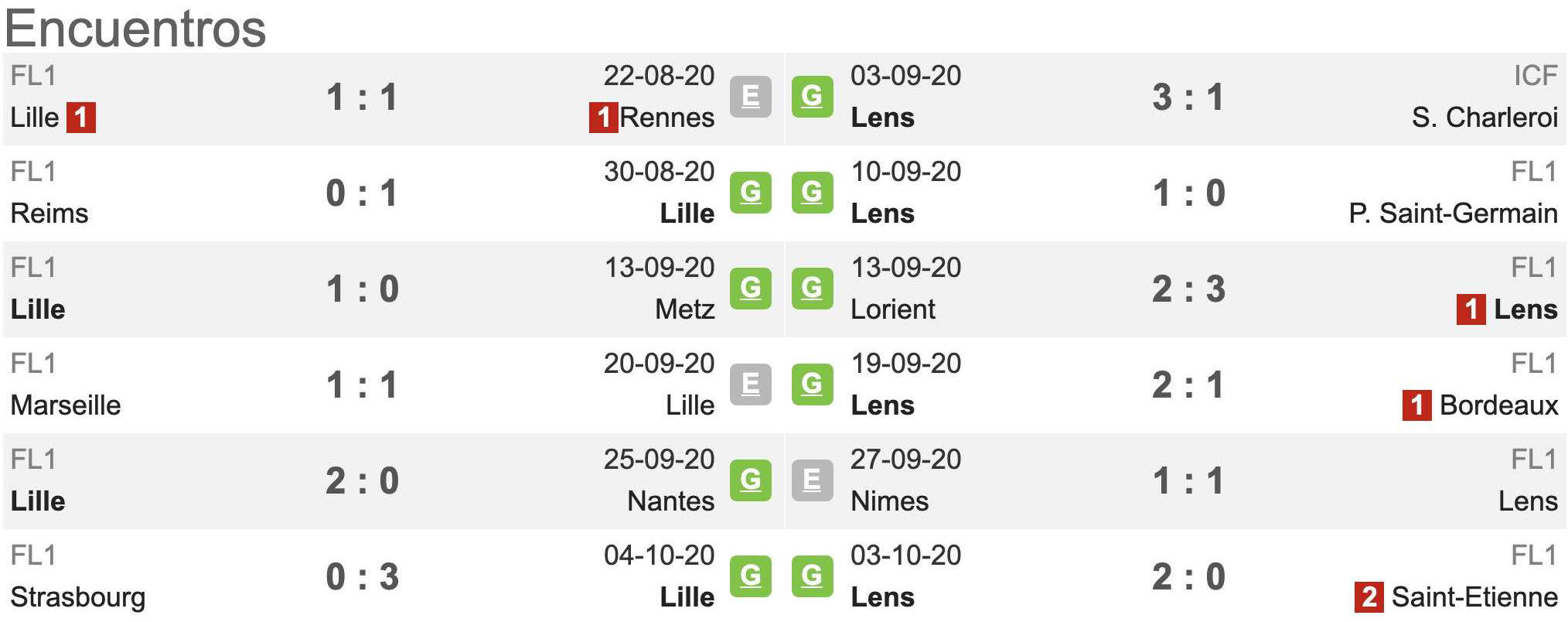Click the red card badge next to Rennes
Image resolution: width=1568 pixels, height=622 pixels.
(x=603, y=118)
